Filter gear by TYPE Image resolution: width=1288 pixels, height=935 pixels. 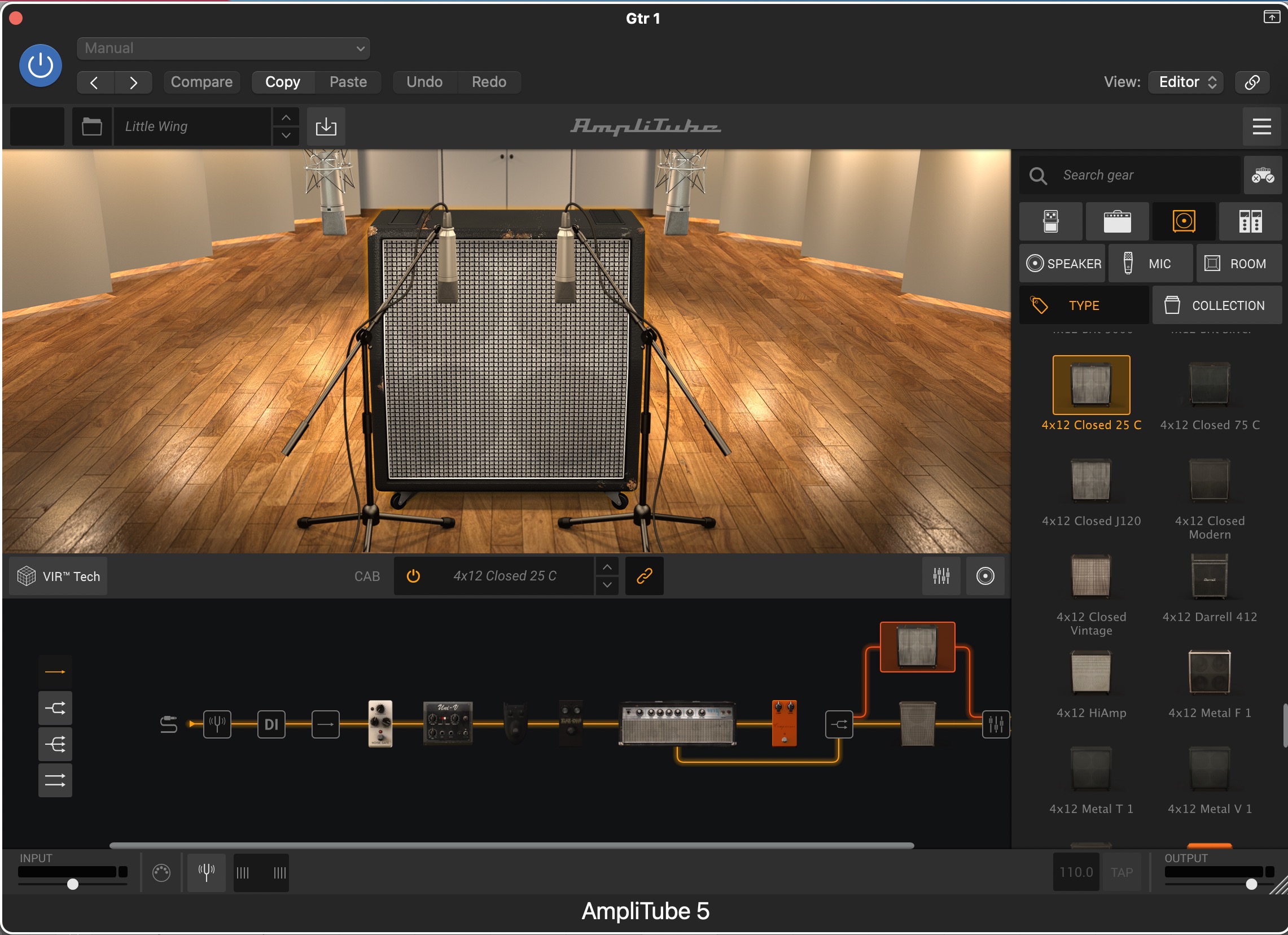pyautogui.click(x=1084, y=305)
